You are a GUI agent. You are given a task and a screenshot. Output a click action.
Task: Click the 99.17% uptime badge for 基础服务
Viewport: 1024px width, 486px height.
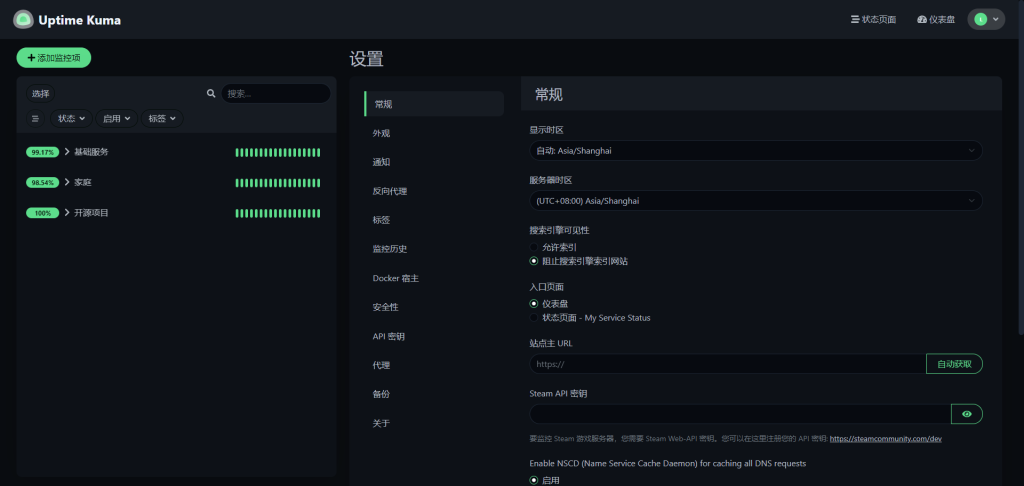pyautogui.click(x=42, y=152)
